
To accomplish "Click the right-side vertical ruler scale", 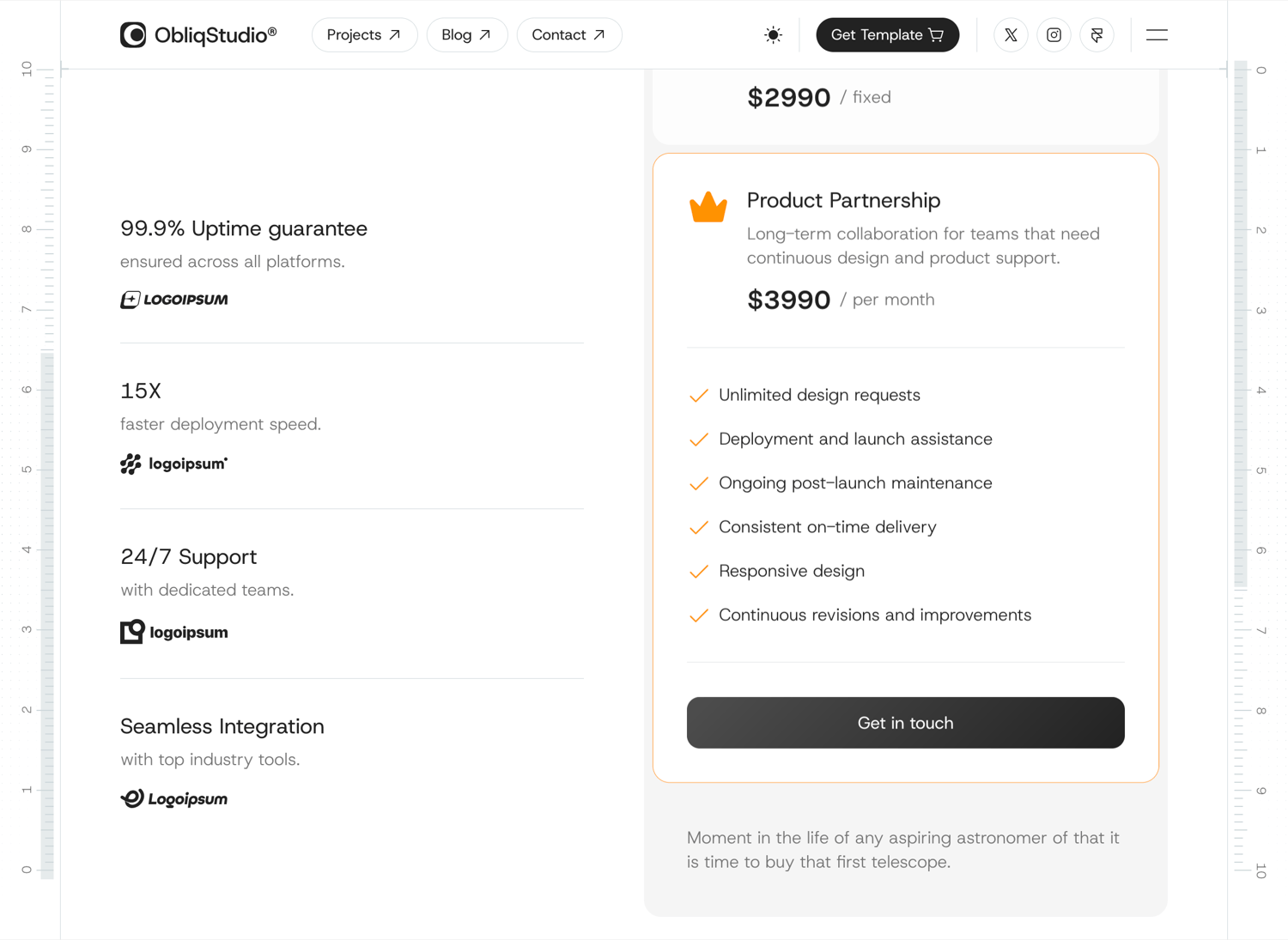I will [x=1250, y=470].
